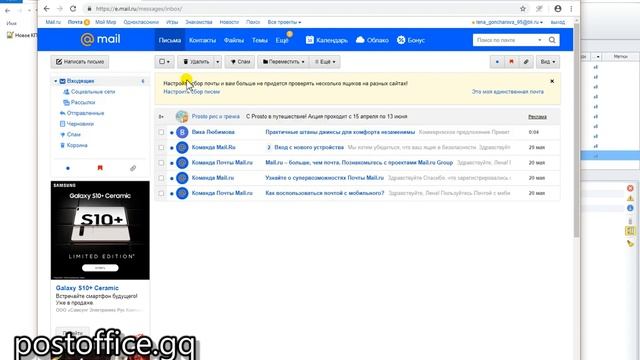Open the Chrome three-dot menu
This screenshot has height=360, width=640.
tap(571, 9)
